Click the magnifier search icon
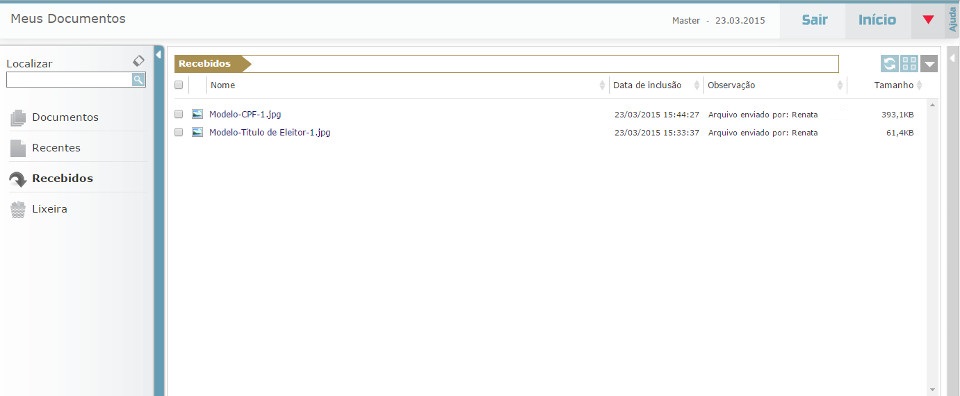 (138, 80)
